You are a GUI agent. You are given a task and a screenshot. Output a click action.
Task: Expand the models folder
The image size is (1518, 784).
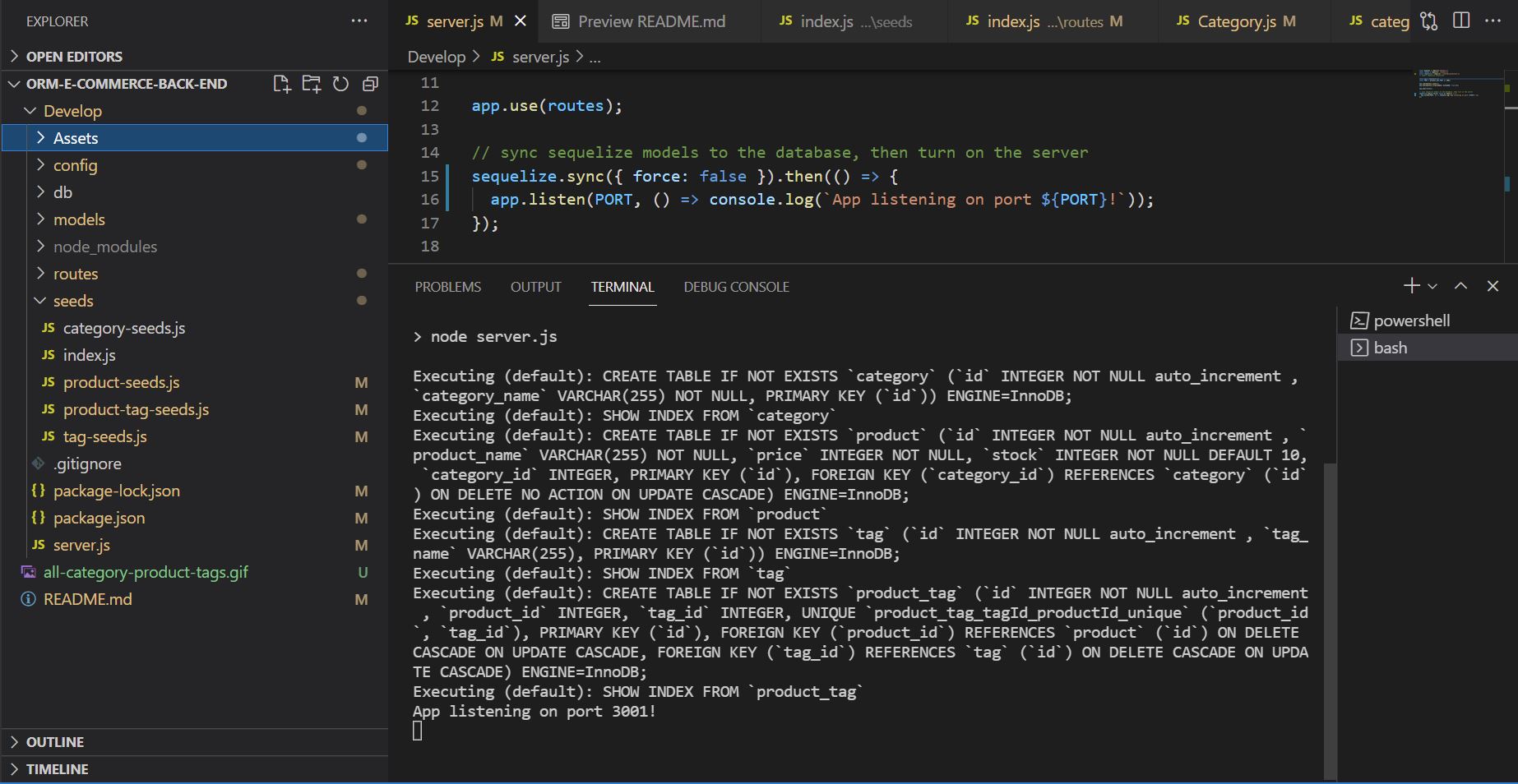point(79,219)
